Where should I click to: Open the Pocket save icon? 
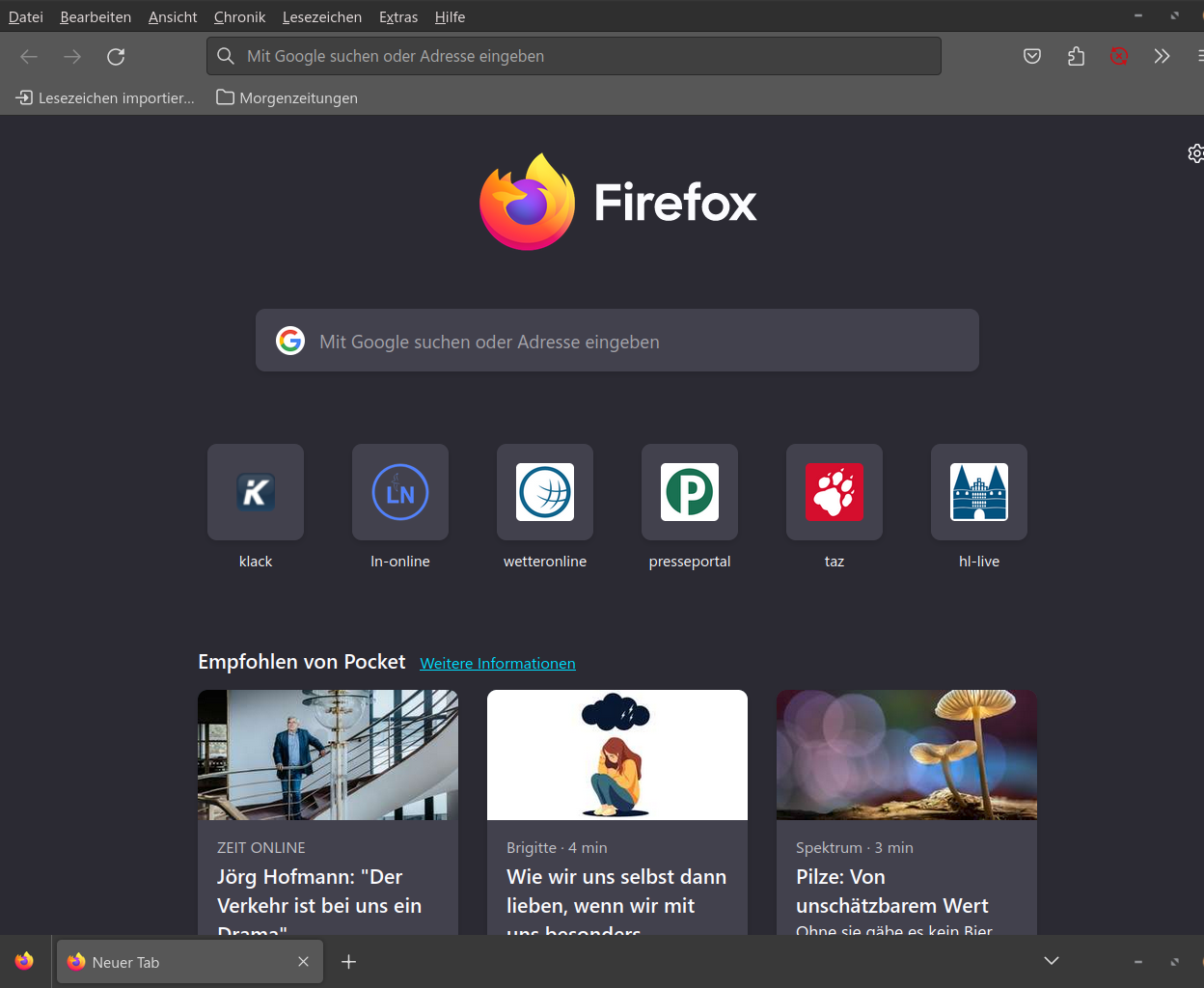pyautogui.click(x=1032, y=57)
